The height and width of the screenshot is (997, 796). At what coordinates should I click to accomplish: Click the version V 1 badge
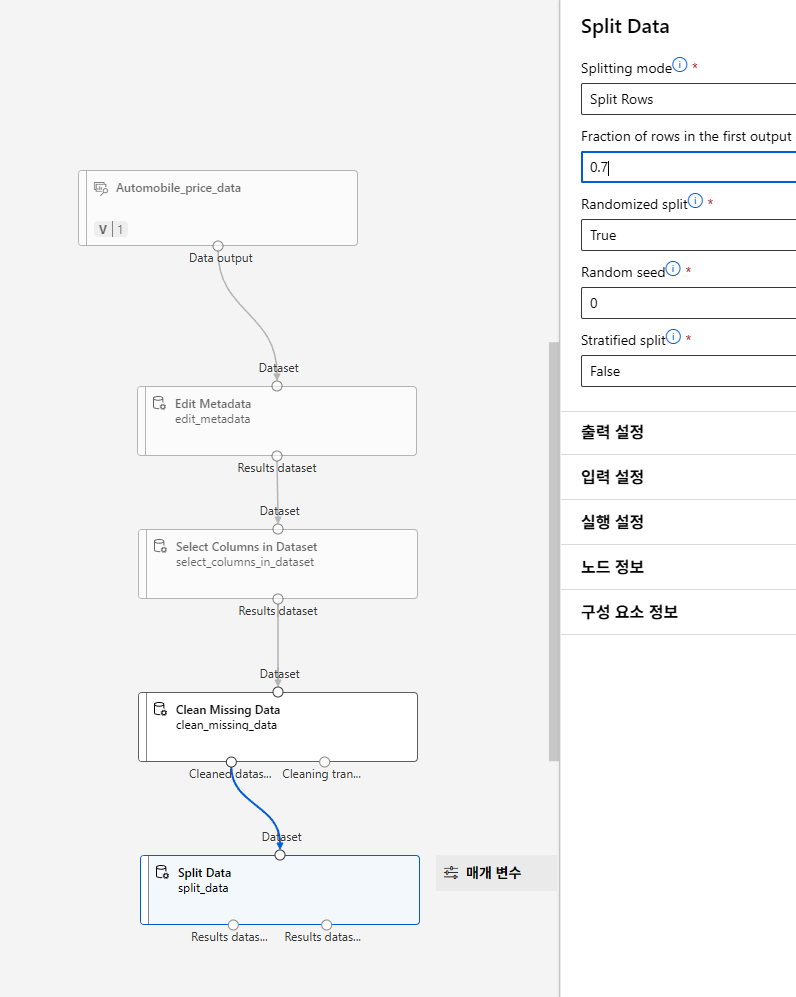[x=111, y=229]
